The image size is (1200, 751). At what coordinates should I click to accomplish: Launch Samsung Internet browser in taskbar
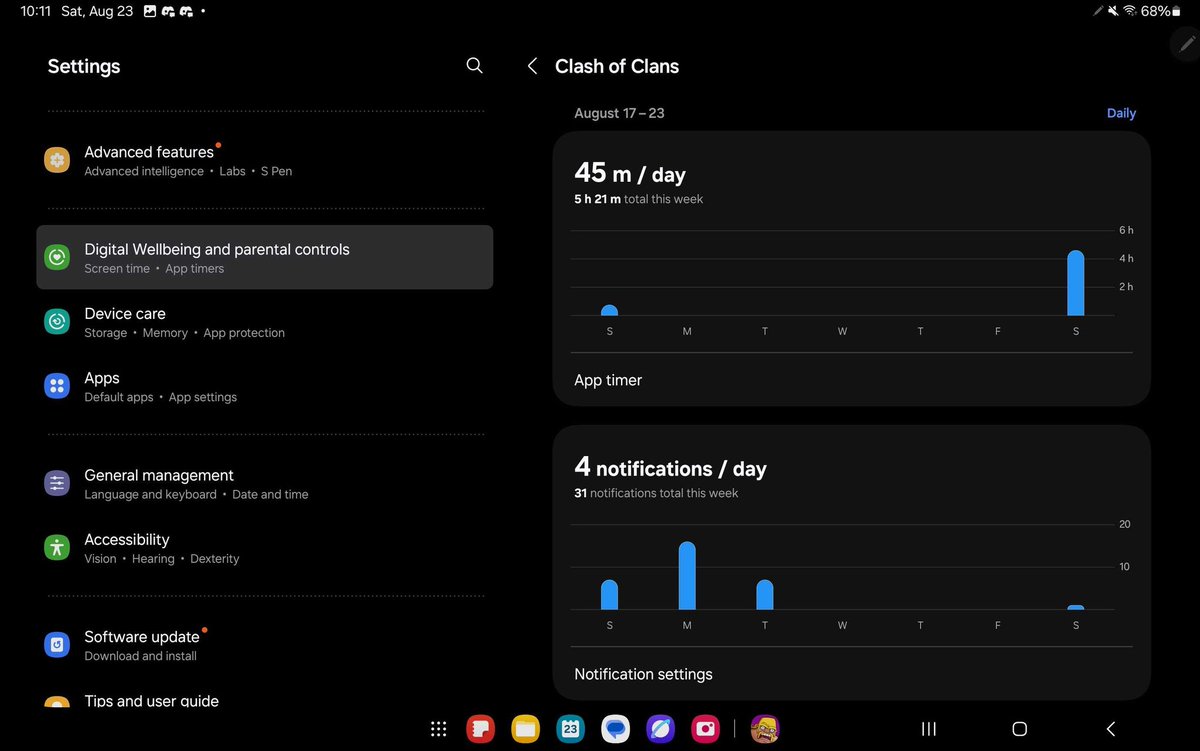point(660,729)
